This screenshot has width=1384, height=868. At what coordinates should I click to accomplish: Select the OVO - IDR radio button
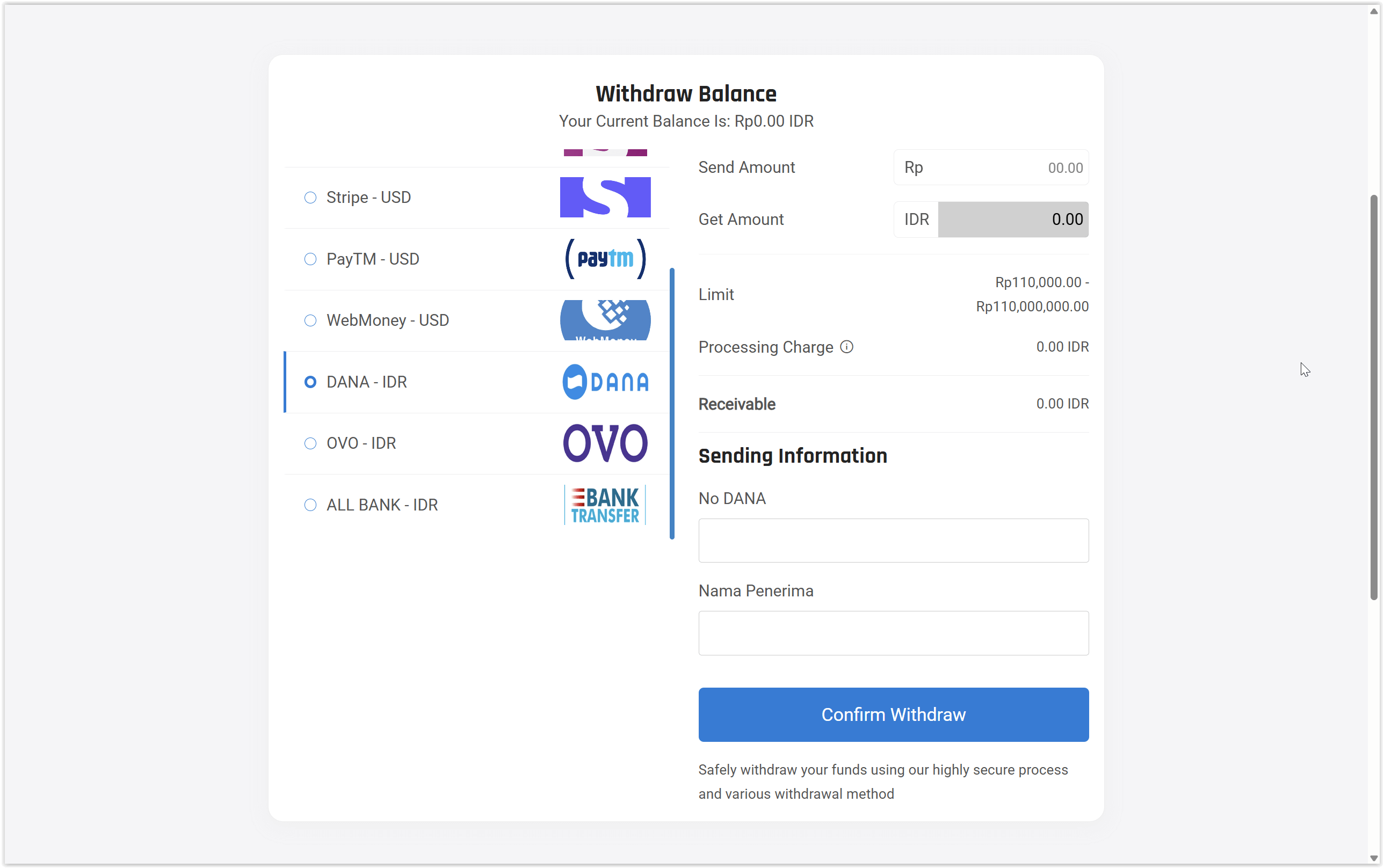click(x=310, y=443)
